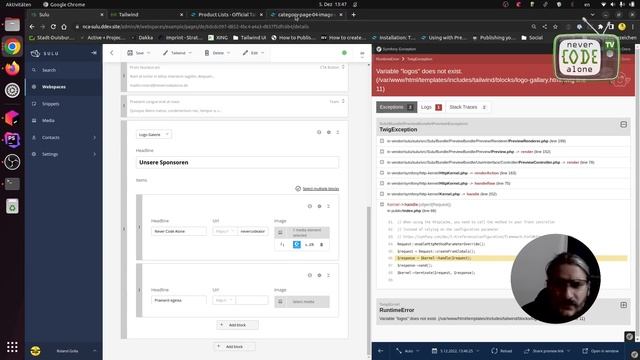This screenshot has height=360, width=640.
Task: Expand the collapsed Team block
Action: click(343, 101)
